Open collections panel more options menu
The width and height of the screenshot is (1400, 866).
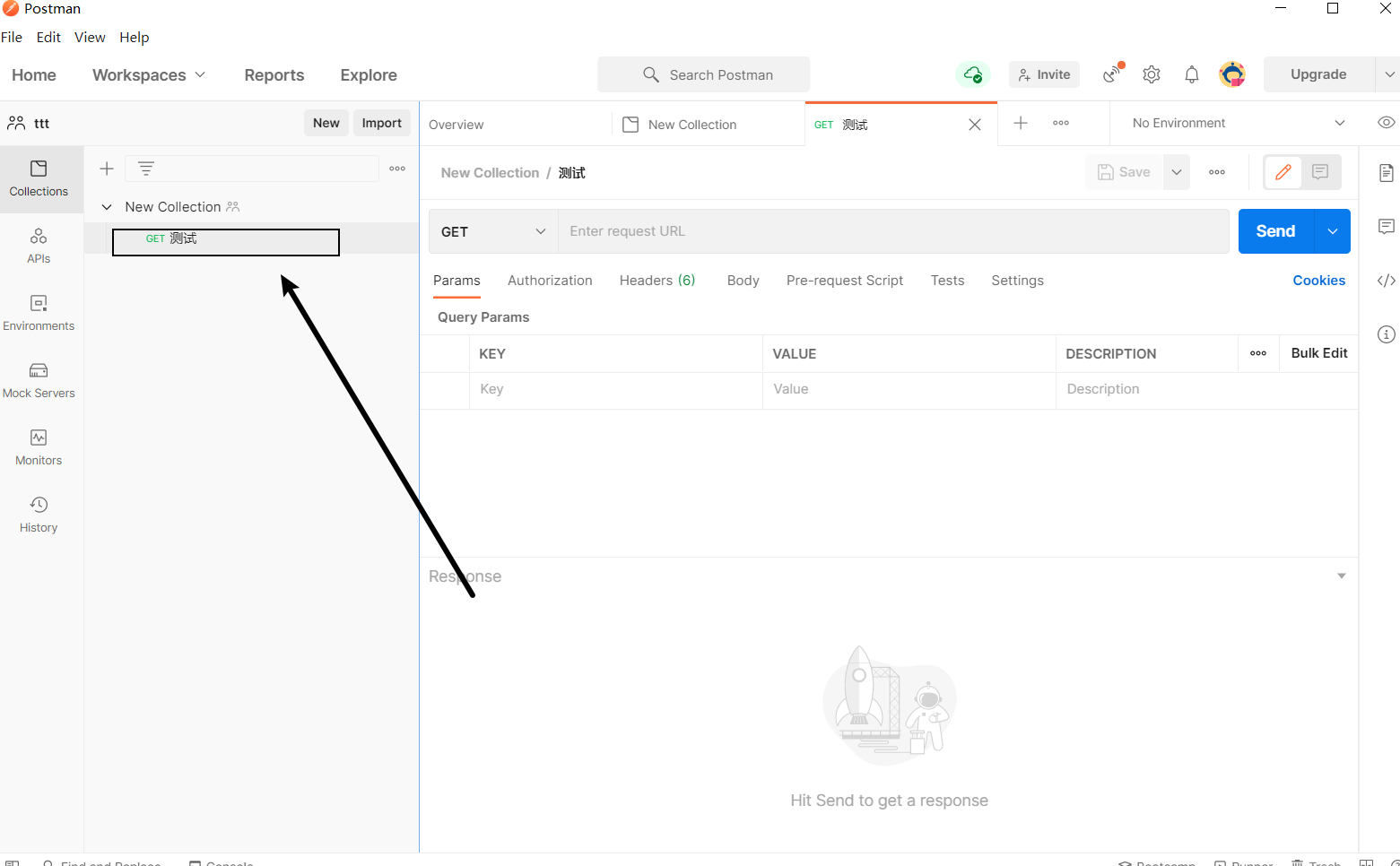coord(397,169)
